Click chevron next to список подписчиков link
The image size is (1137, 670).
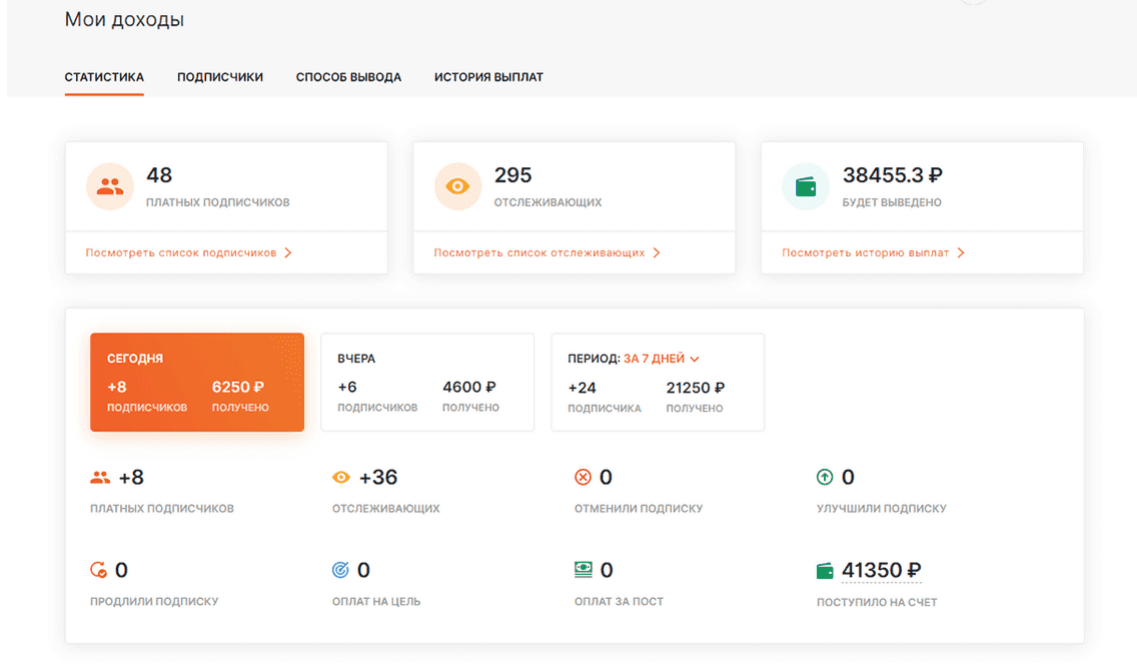[x=288, y=252]
